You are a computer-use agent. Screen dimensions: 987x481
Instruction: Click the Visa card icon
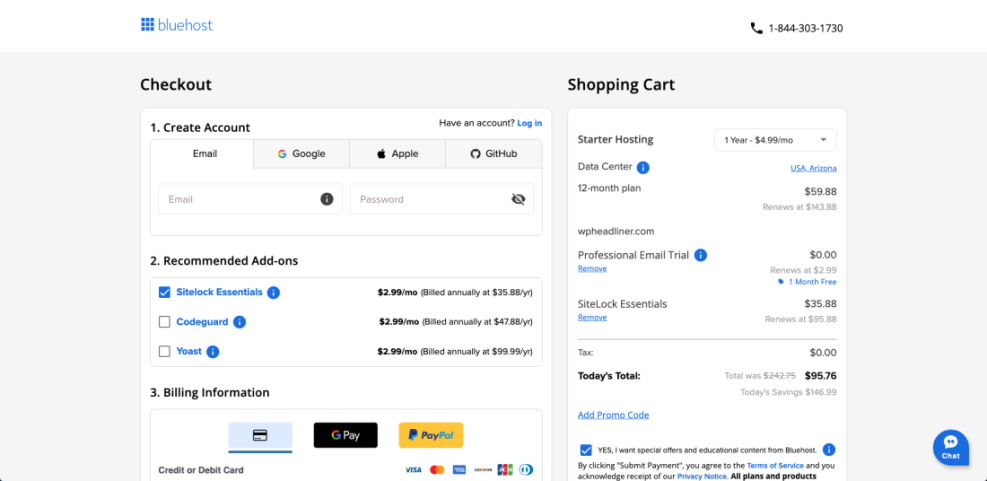tap(413, 470)
